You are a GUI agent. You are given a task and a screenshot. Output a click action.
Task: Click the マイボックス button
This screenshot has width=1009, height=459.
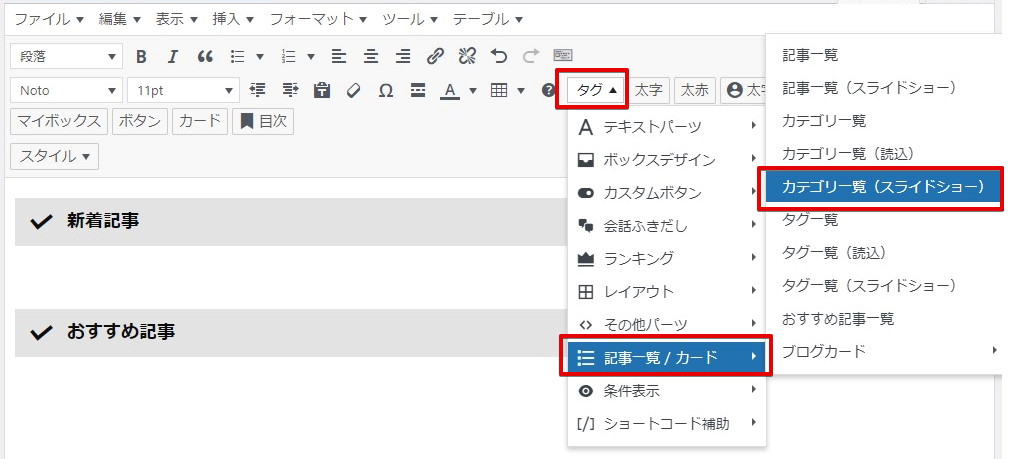click(x=59, y=122)
